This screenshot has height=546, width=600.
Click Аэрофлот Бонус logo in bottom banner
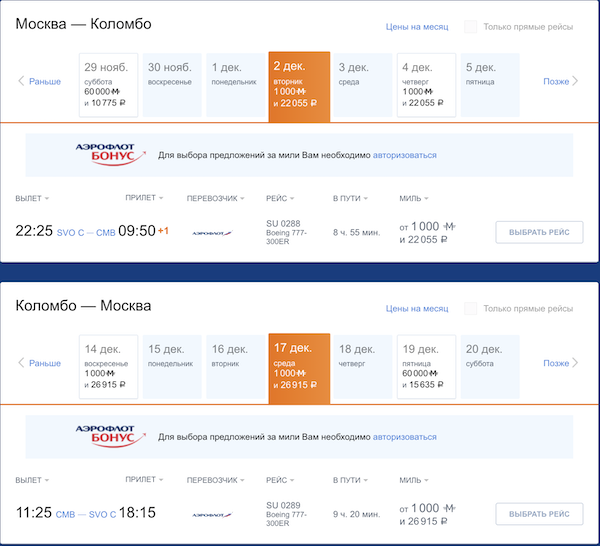108,435
